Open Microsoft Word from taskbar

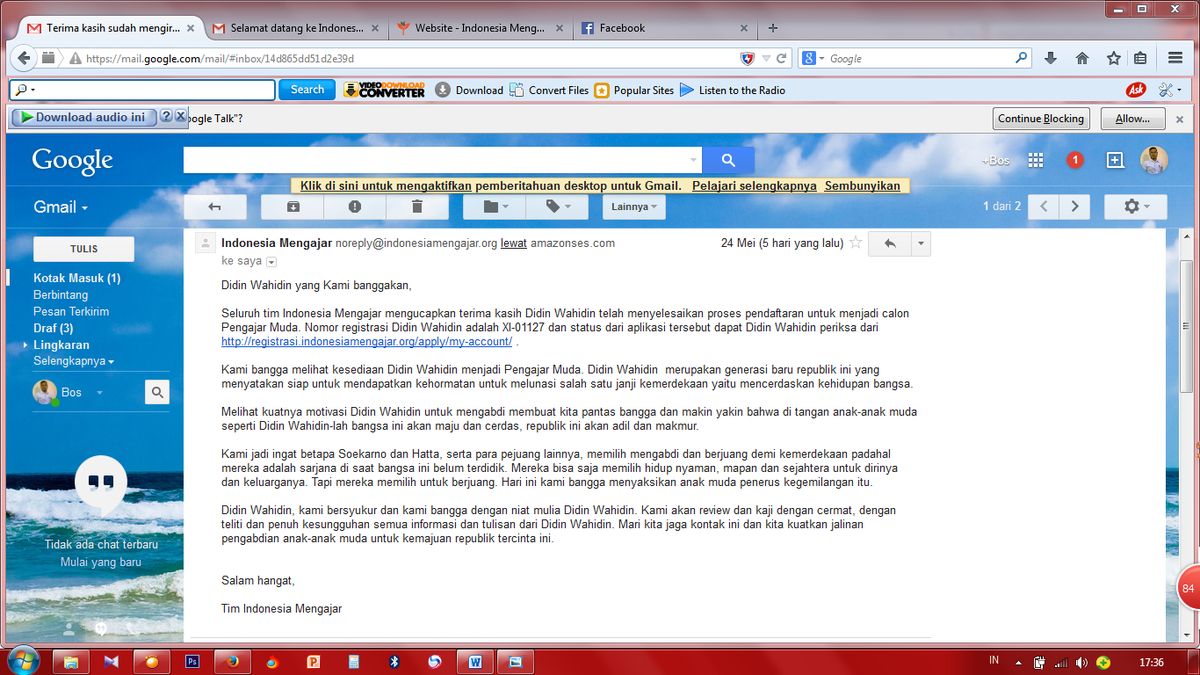pos(474,661)
